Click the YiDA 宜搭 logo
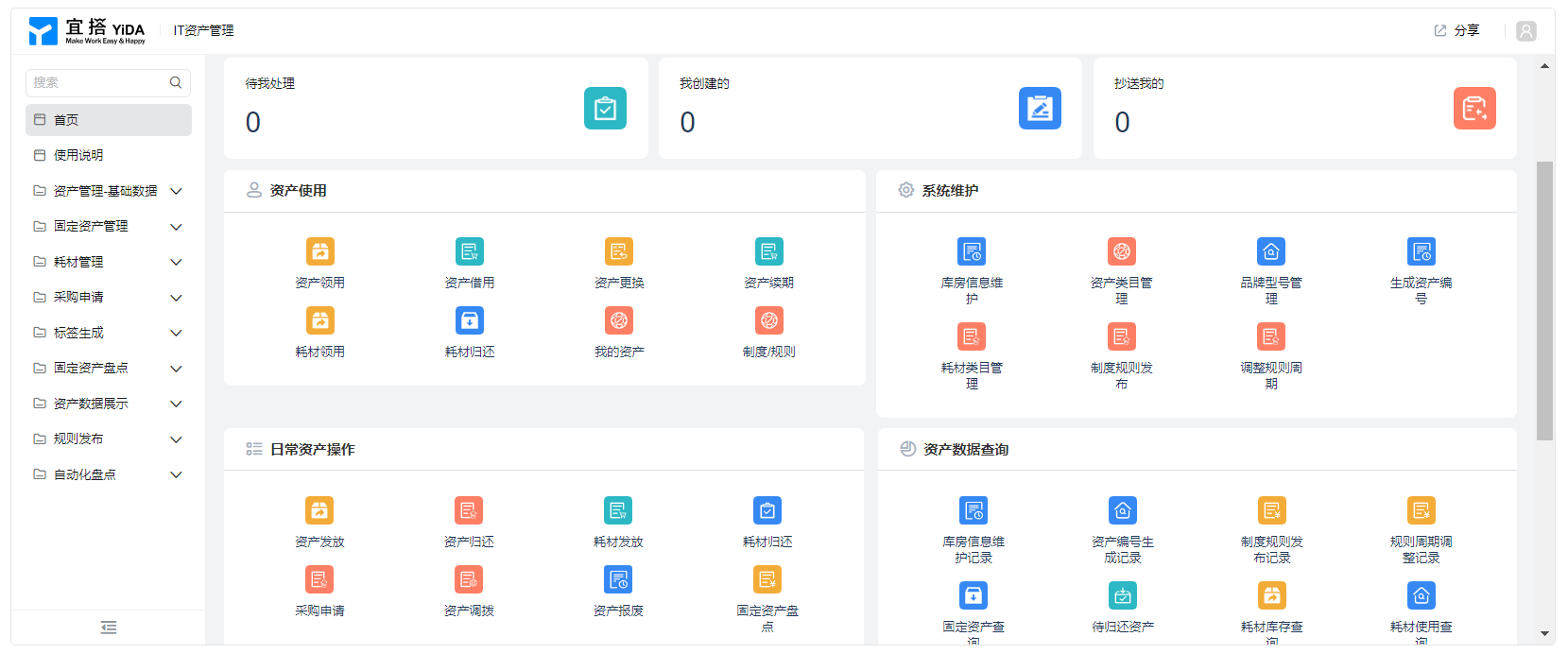The height and width of the screenshot is (654, 1568). click(87, 31)
